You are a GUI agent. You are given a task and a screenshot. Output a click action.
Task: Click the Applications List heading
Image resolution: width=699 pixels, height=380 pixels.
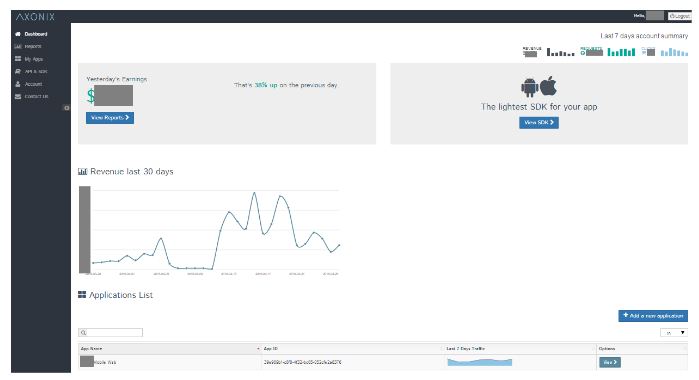[121, 295]
